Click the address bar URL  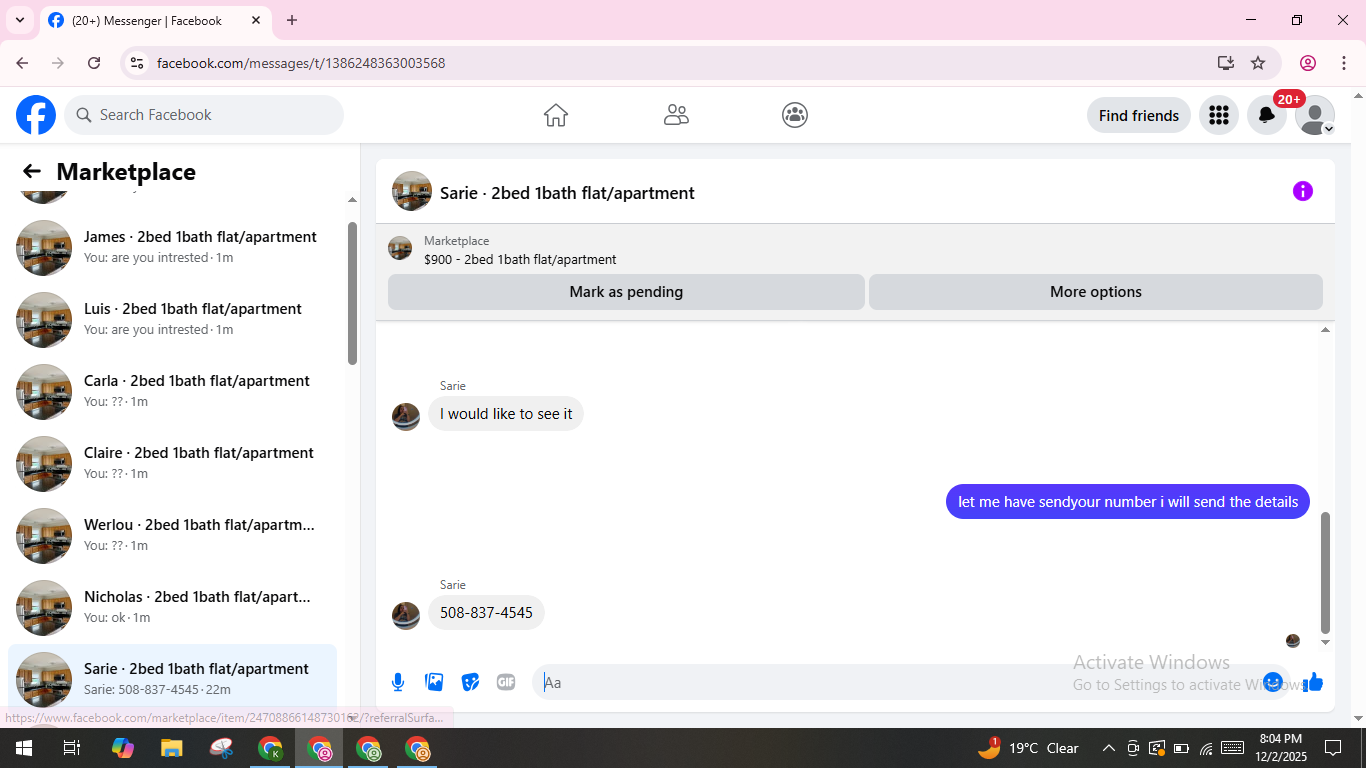(301, 63)
